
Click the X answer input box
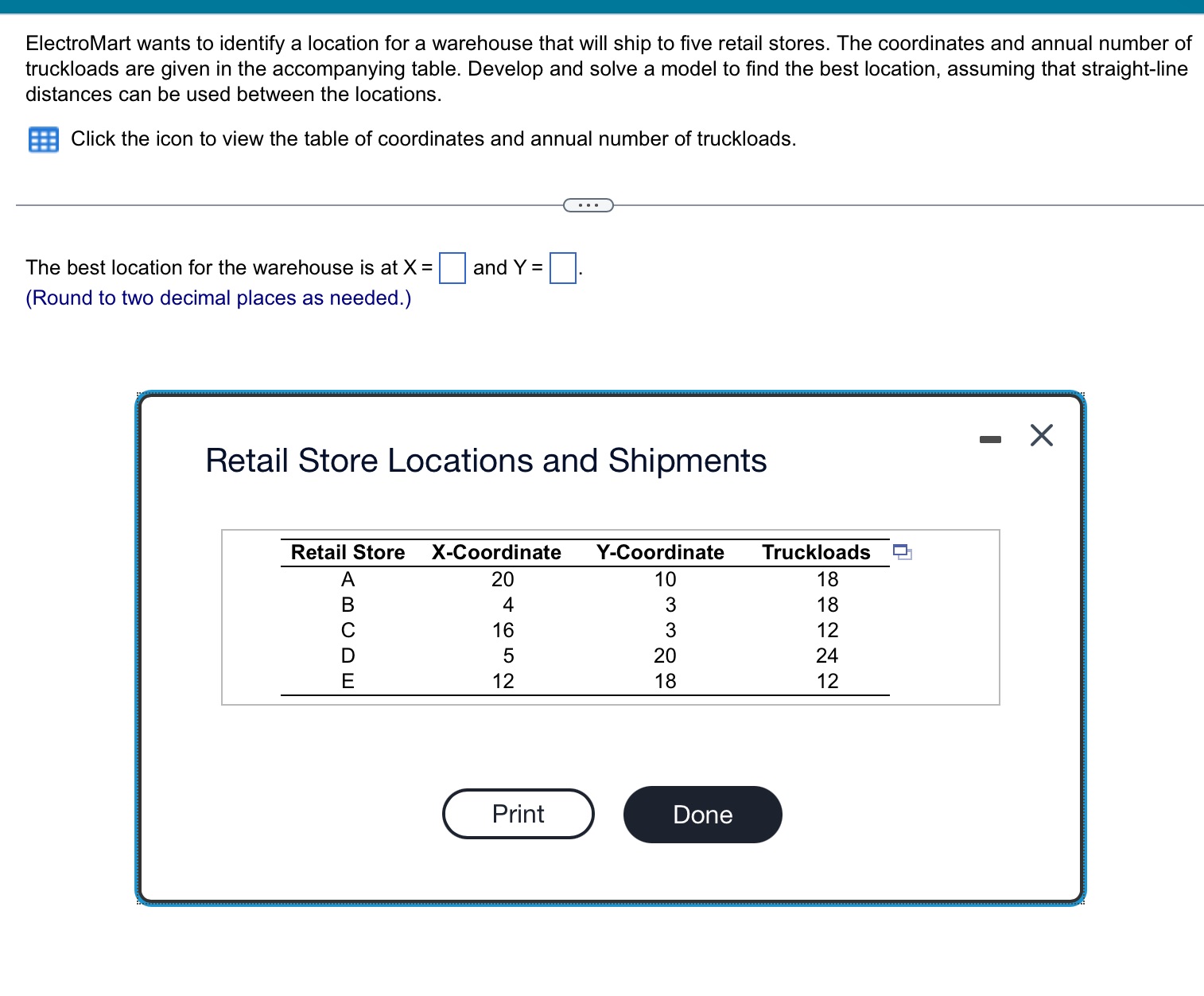coord(452,267)
